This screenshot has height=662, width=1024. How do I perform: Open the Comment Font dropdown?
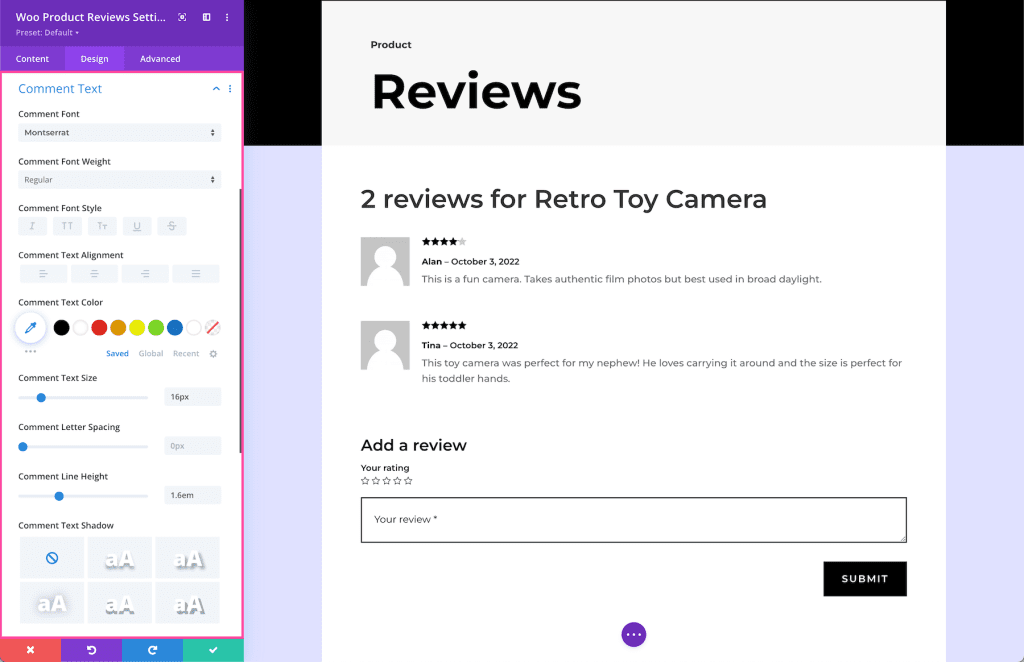[119, 131]
